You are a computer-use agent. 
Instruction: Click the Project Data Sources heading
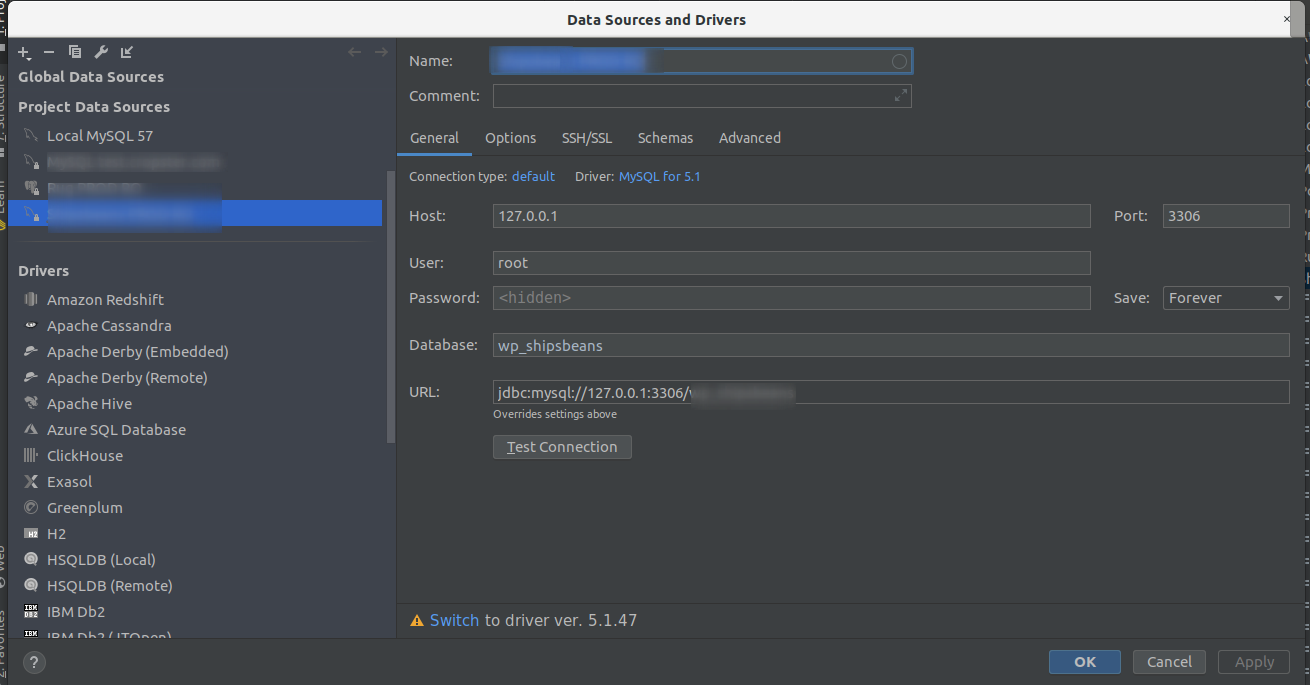(x=94, y=107)
